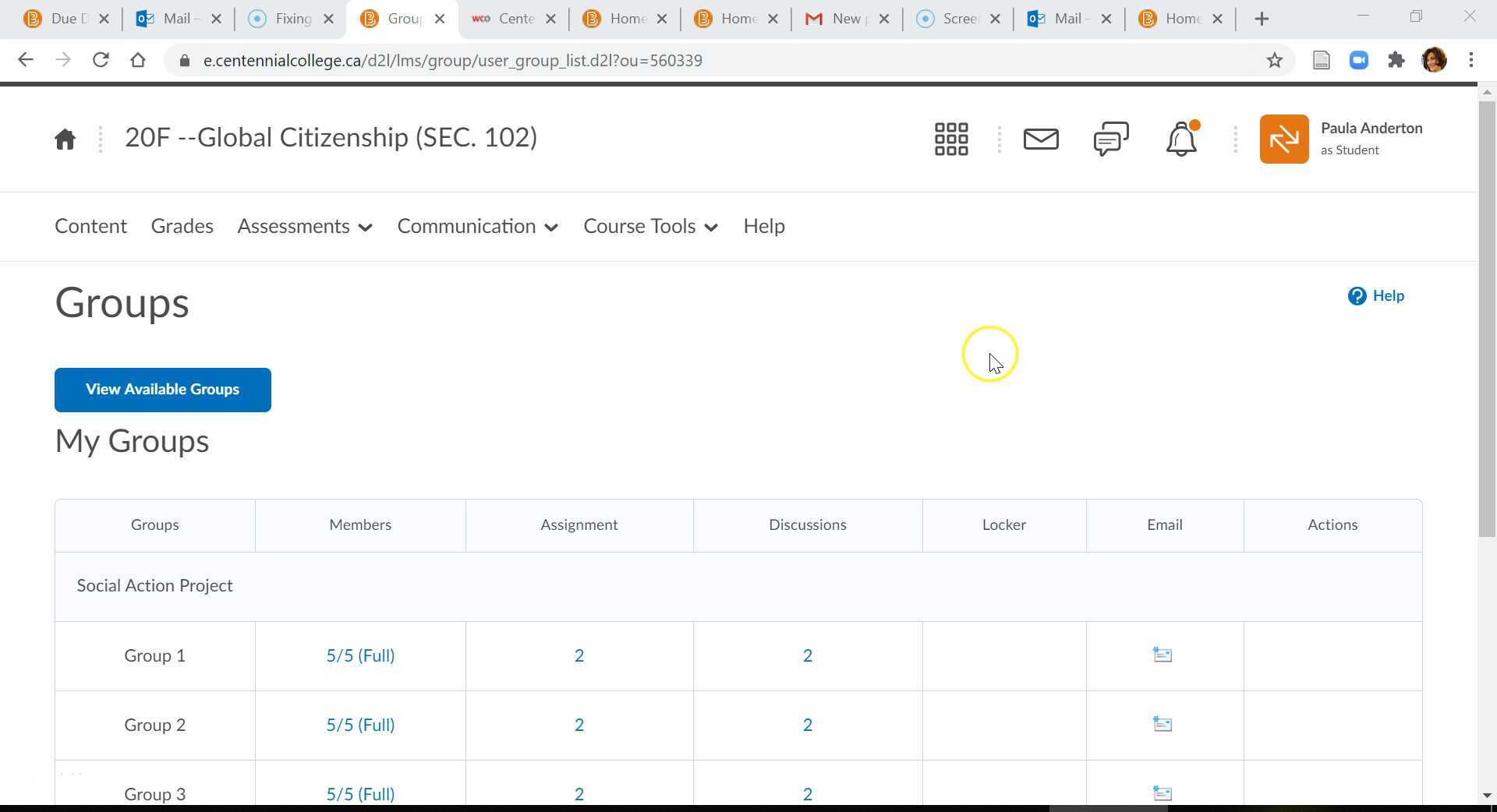The image size is (1497, 812).
Task: Click the browser address bar URL
Action: pos(452,61)
